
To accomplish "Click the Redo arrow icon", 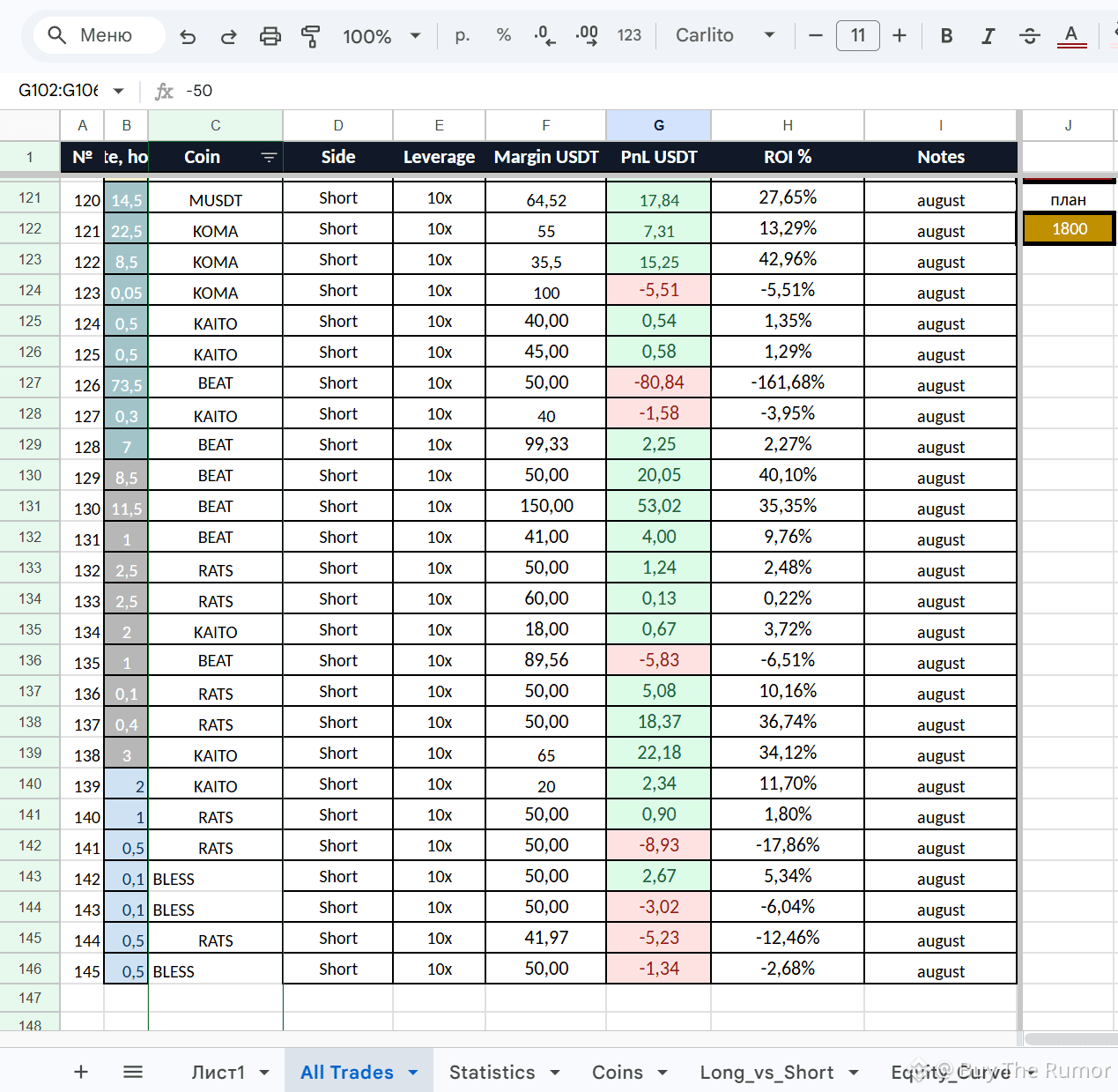I will [228, 36].
